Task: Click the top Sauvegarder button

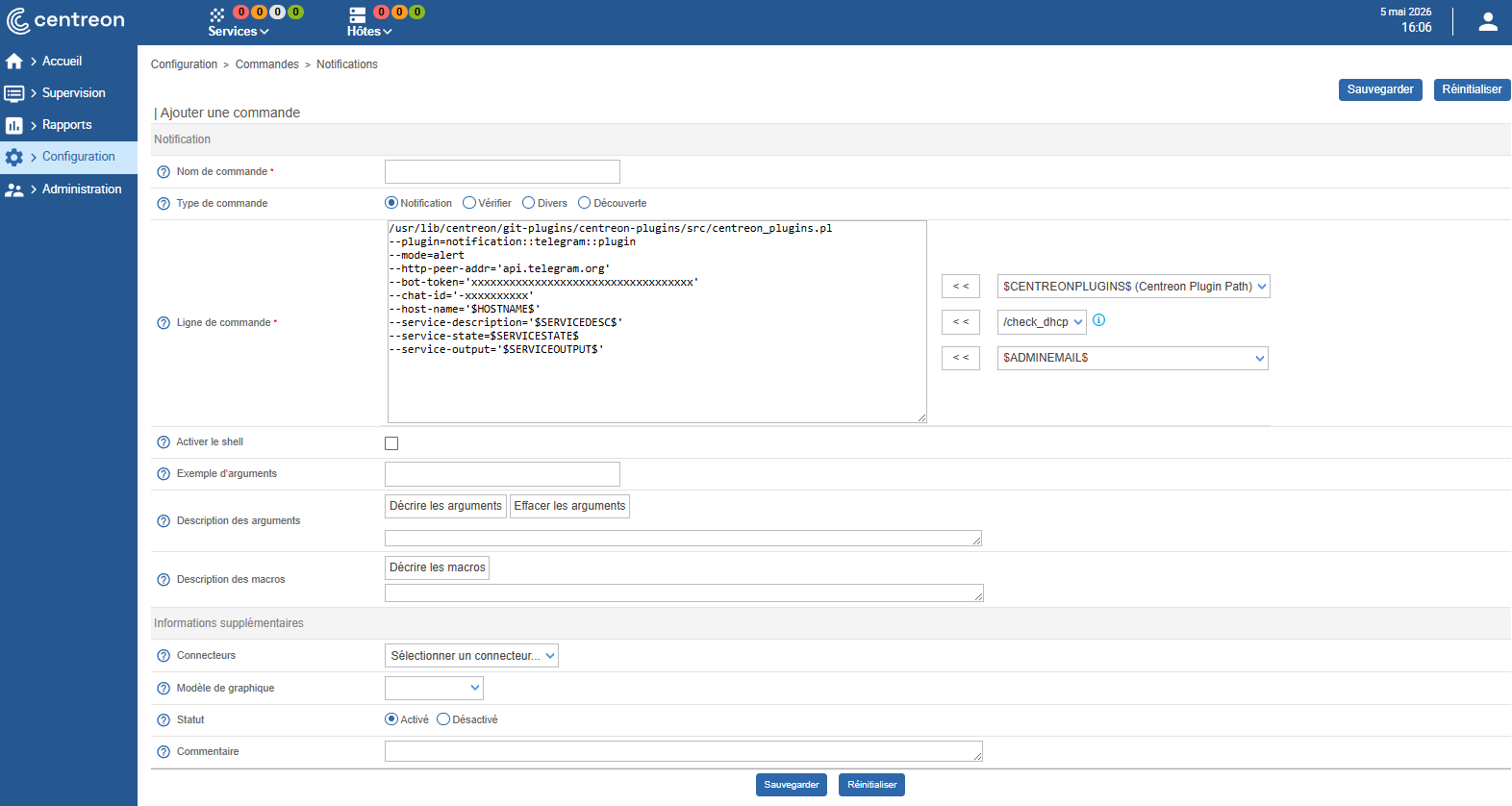Action: click(x=1380, y=89)
